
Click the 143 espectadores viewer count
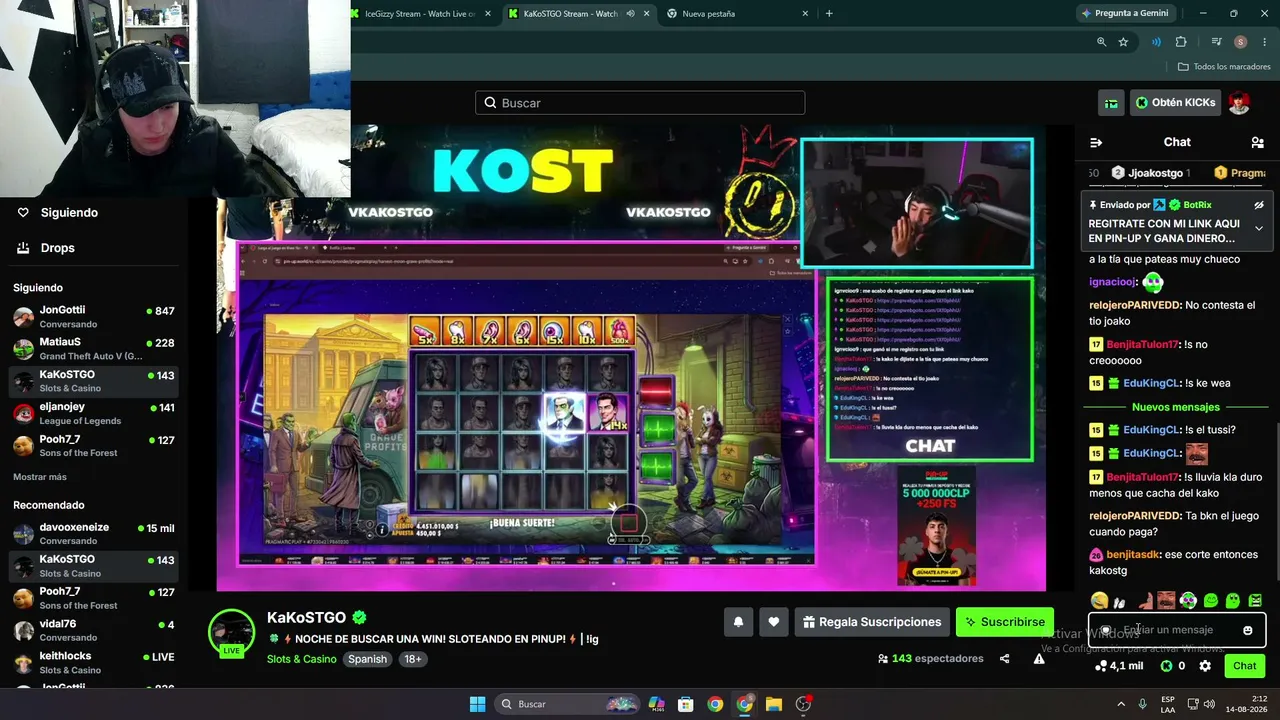(x=930, y=659)
